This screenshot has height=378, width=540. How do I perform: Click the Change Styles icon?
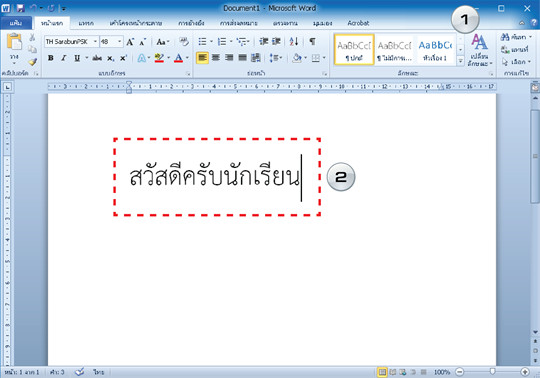[x=479, y=49]
